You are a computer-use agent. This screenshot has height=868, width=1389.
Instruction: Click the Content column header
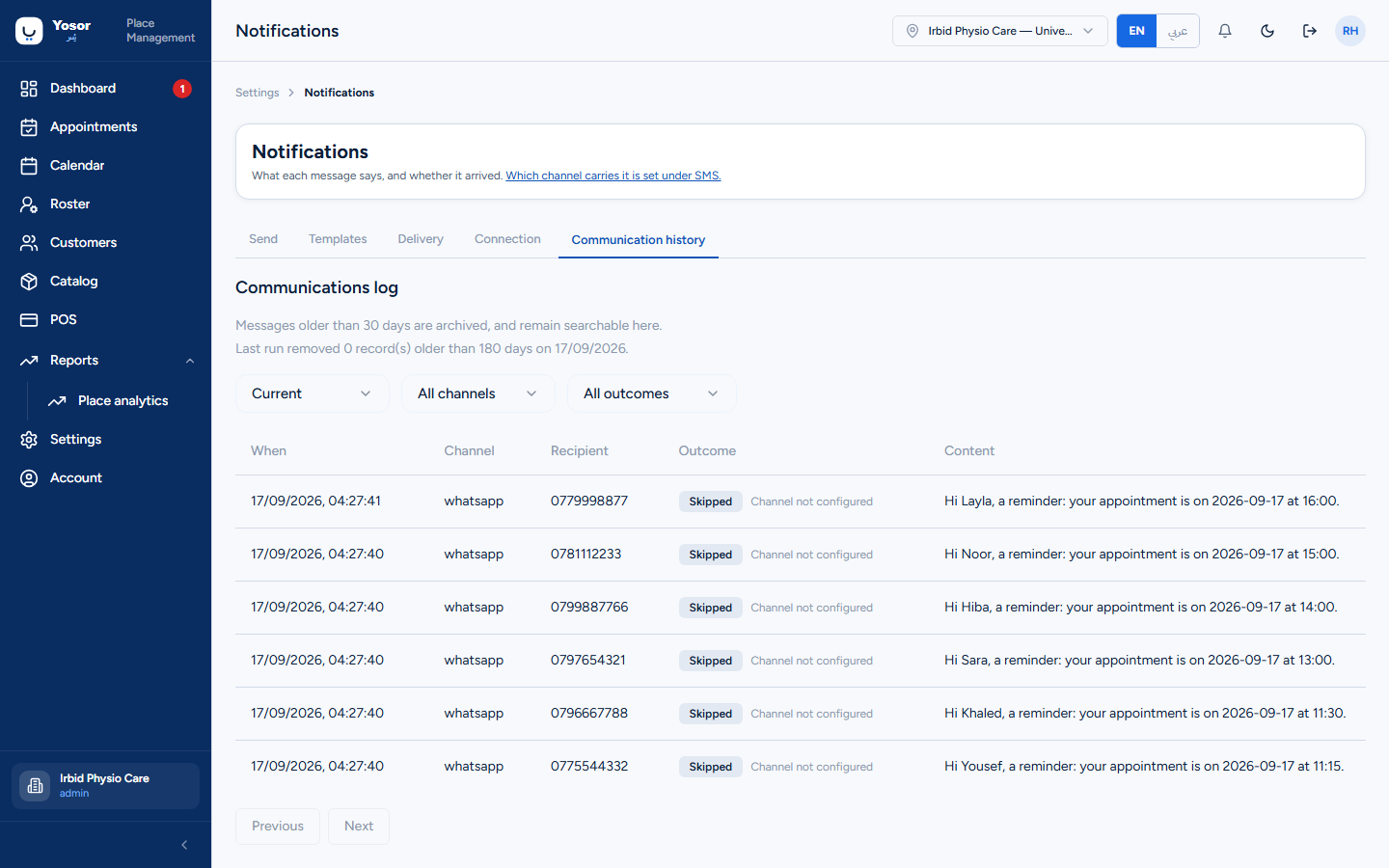[x=969, y=451]
